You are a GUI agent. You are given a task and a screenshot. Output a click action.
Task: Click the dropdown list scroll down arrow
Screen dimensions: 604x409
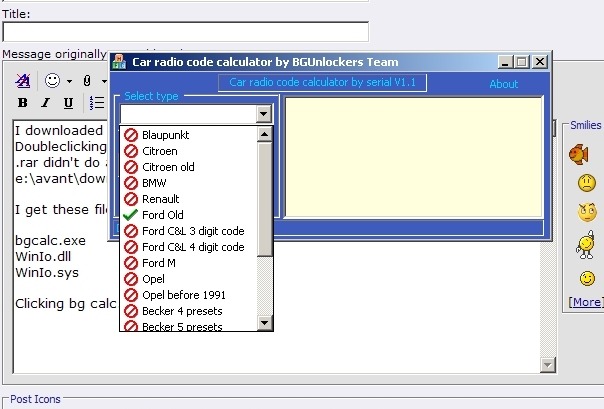[x=264, y=323]
